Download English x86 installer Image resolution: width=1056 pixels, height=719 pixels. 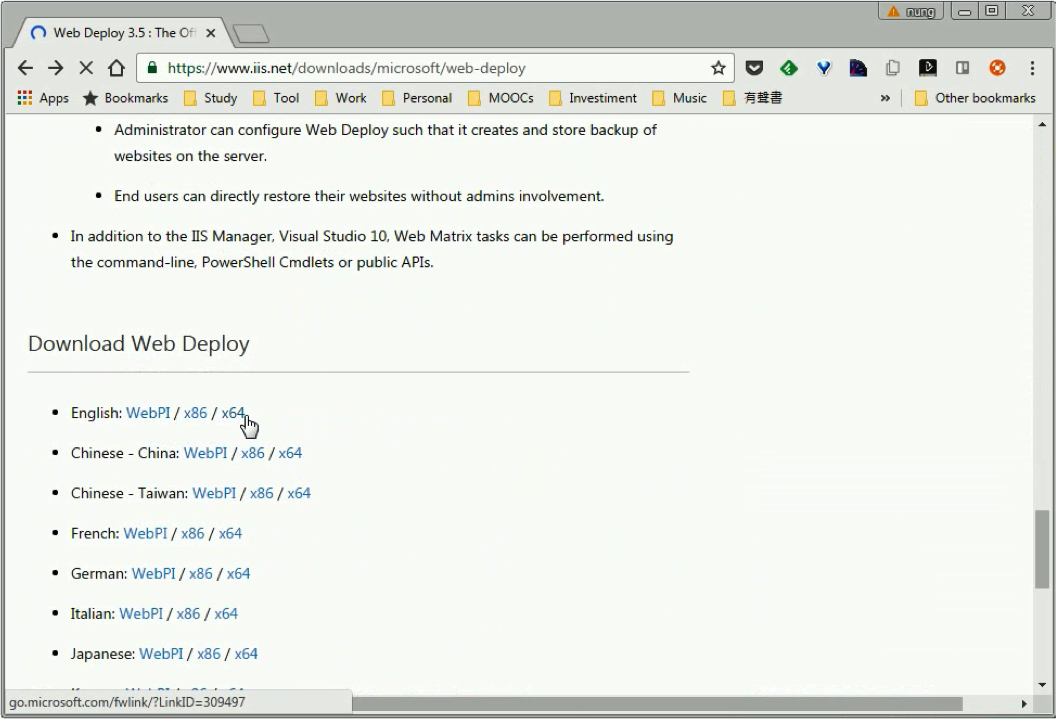point(195,413)
